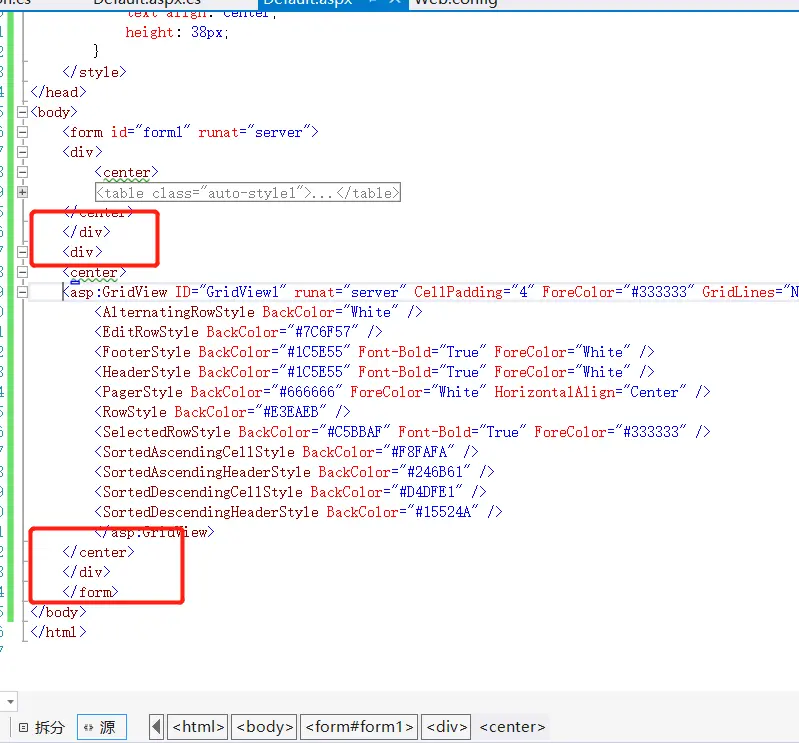Select the center breadcrumb tag
Screen dimensions: 799x743
512,727
